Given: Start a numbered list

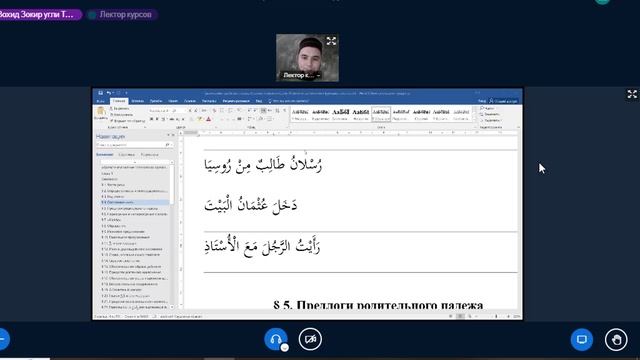Looking at the screenshot, I should (x=230, y=111).
